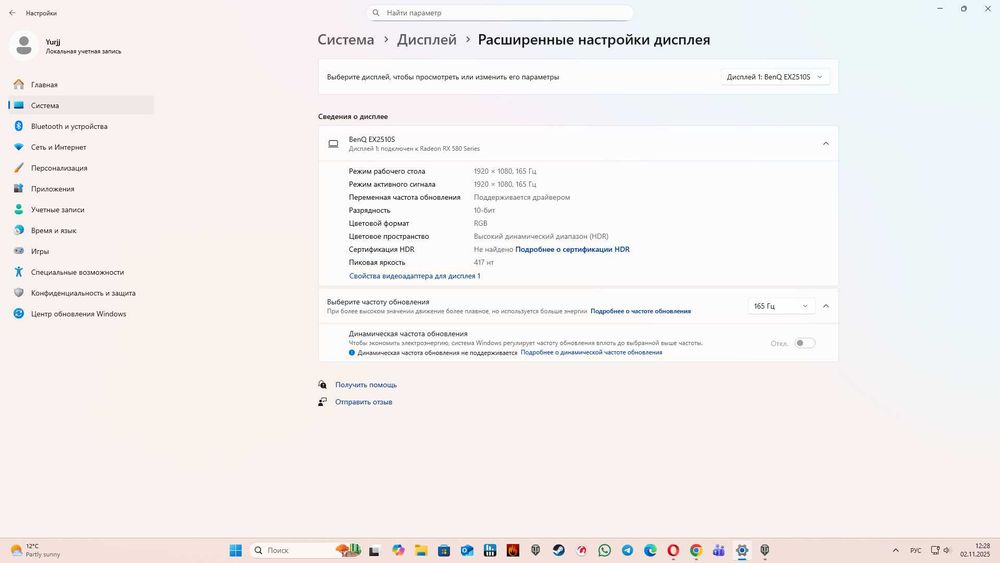
Task: Open Telegram from the taskbar
Action: click(628, 550)
